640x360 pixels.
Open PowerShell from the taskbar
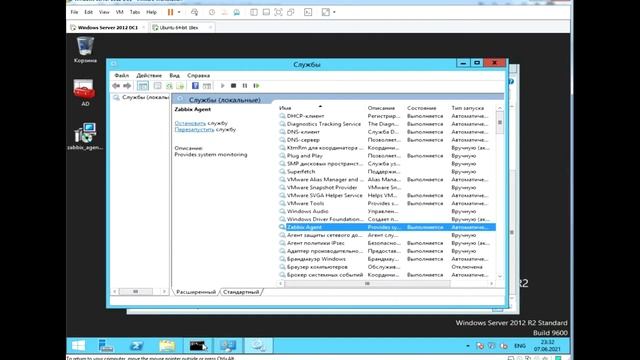(136, 346)
